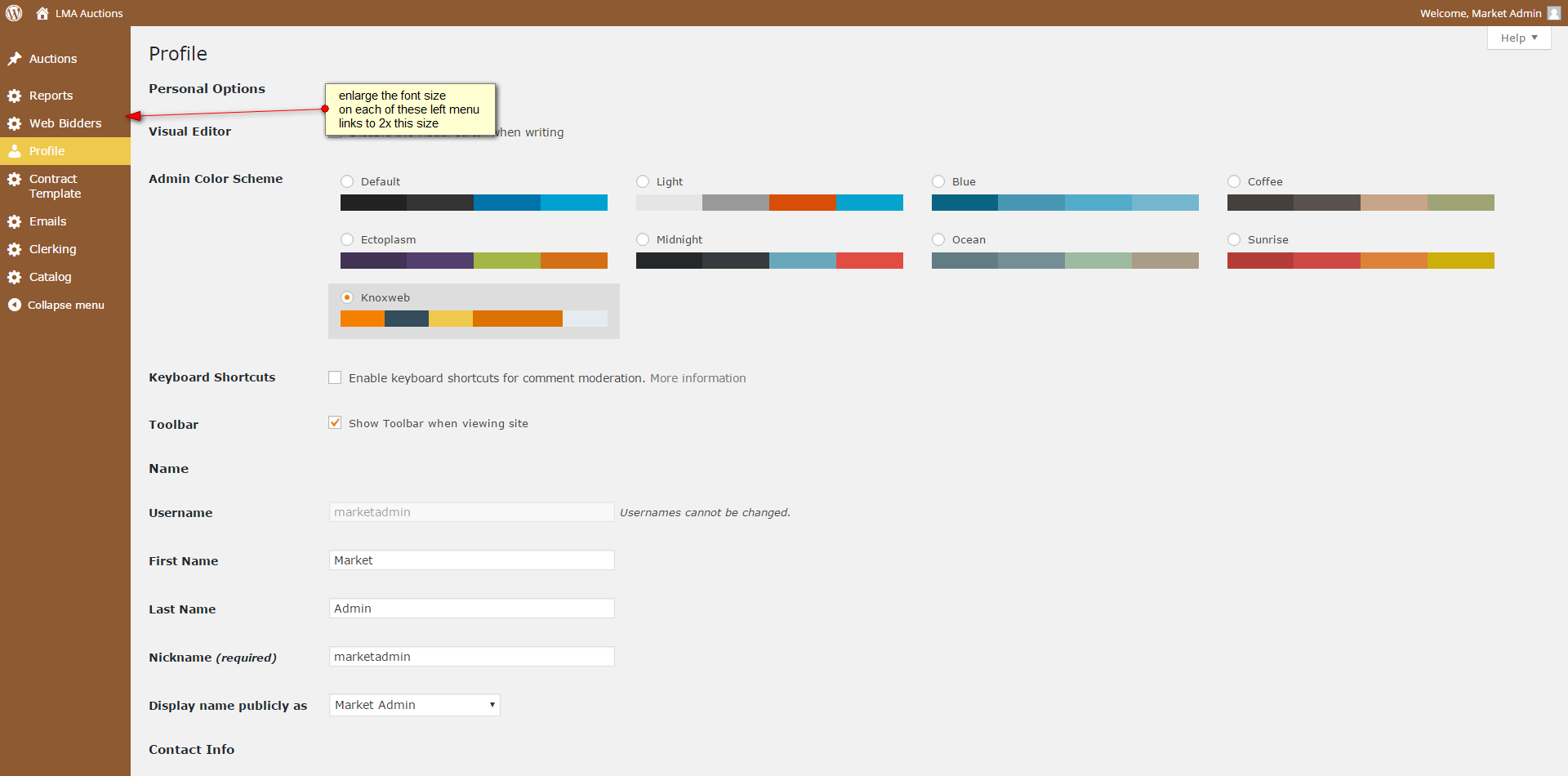Image resolution: width=1568 pixels, height=776 pixels.
Task: Select the Ocean color scheme radio button
Action: pos(938,239)
